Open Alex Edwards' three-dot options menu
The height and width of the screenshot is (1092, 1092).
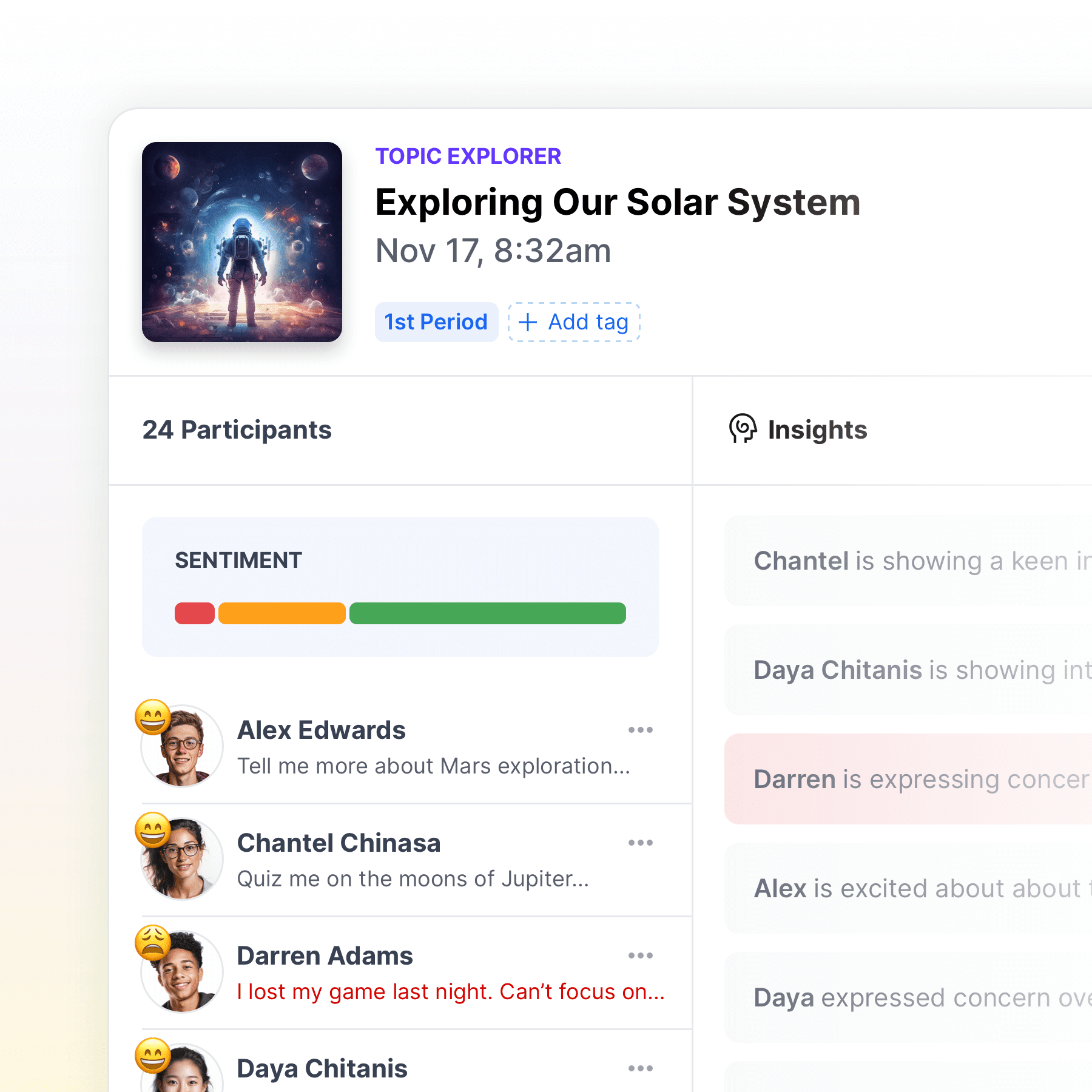(x=641, y=730)
